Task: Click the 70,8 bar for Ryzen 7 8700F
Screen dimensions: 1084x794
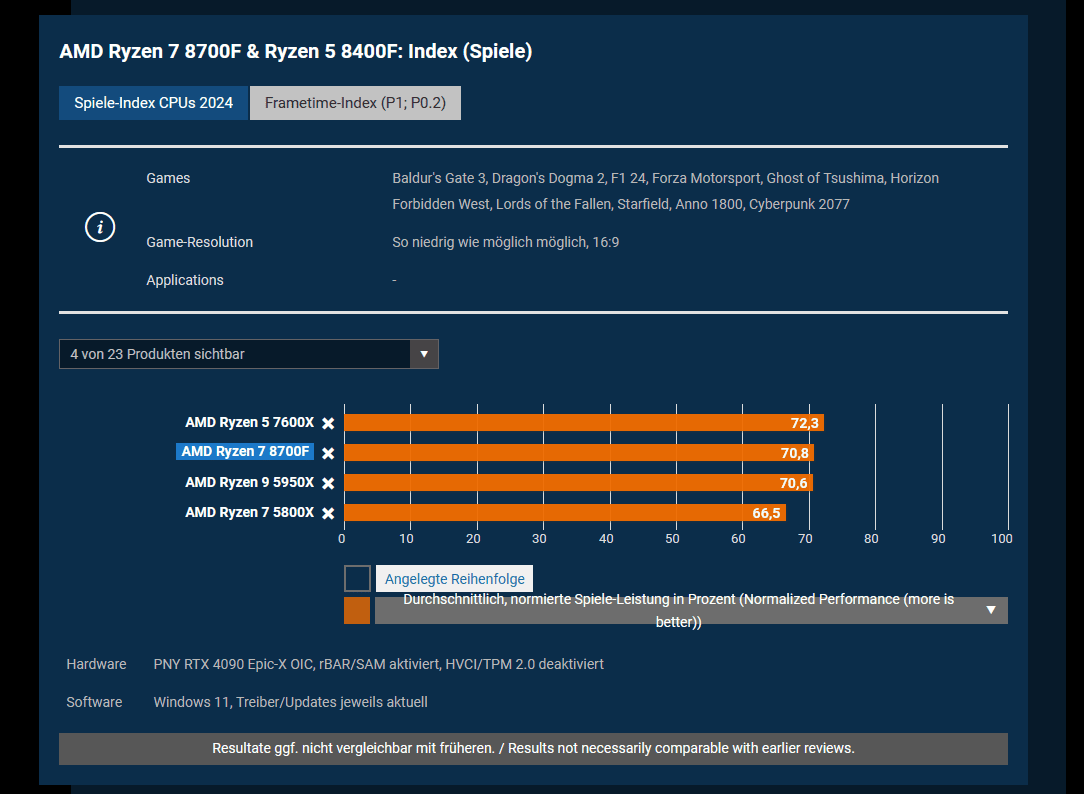Action: tap(579, 453)
